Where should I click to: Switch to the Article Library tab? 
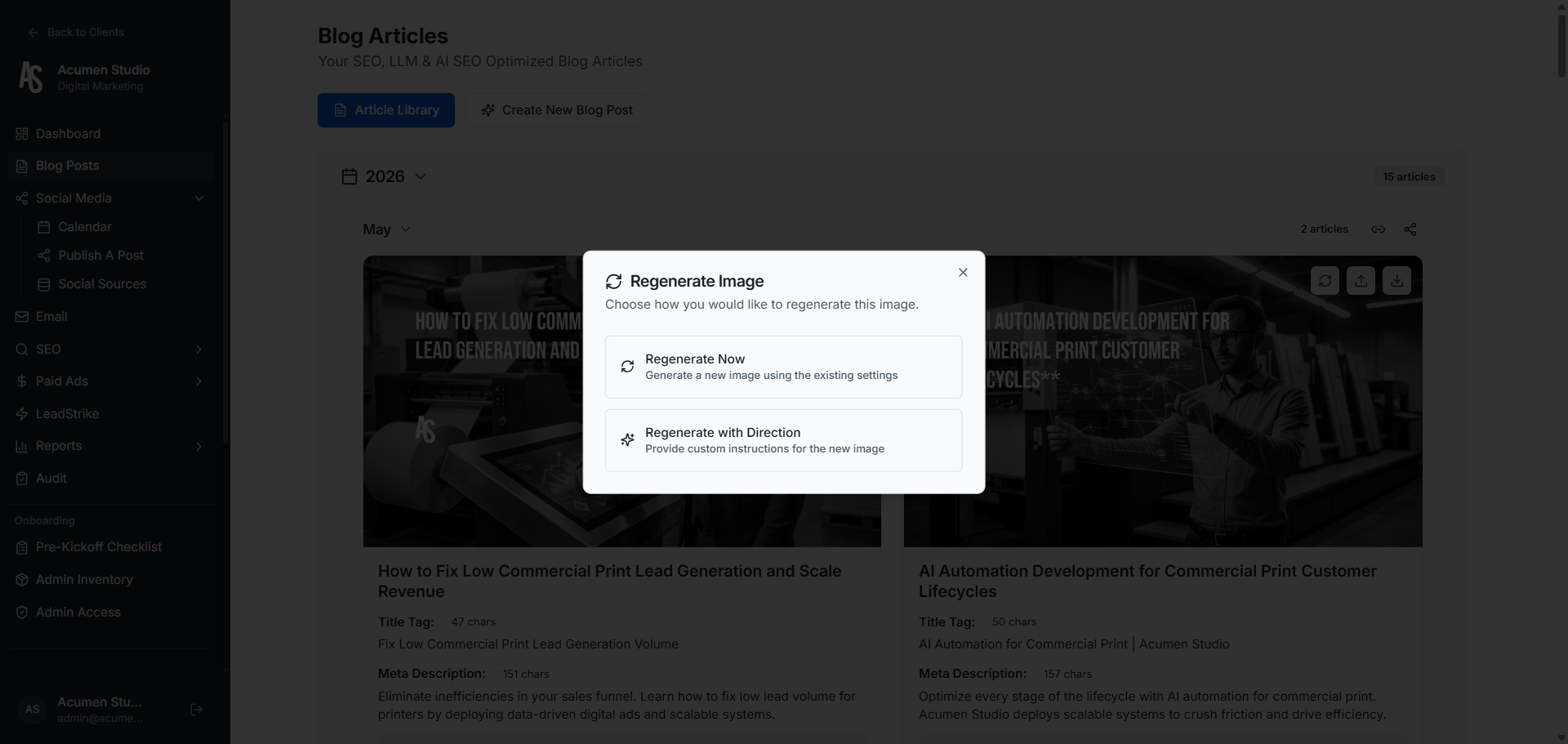(x=386, y=110)
